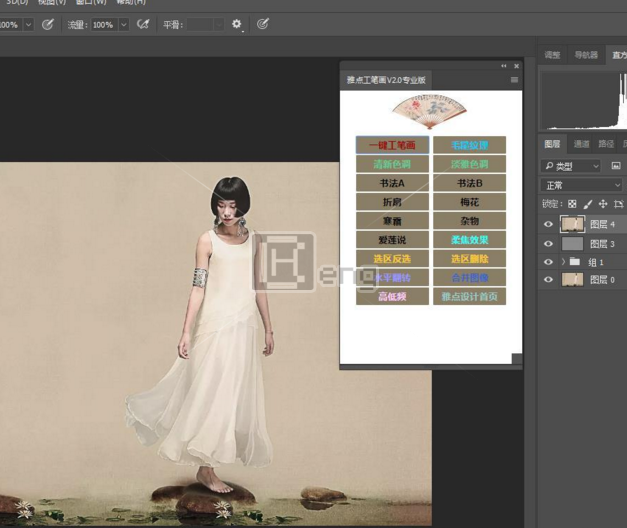627x528 pixels.
Task: Enable airbrush build-up icon
Action: click(x=143, y=24)
